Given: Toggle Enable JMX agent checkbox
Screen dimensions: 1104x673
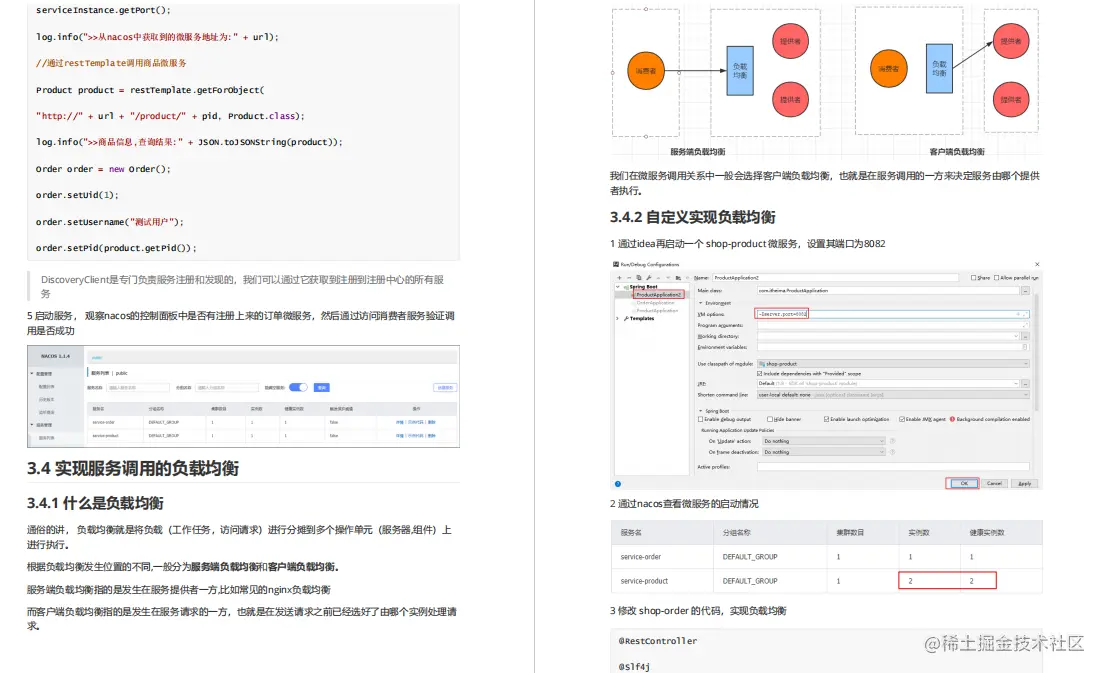Looking at the screenshot, I should pyautogui.click(x=902, y=420).
